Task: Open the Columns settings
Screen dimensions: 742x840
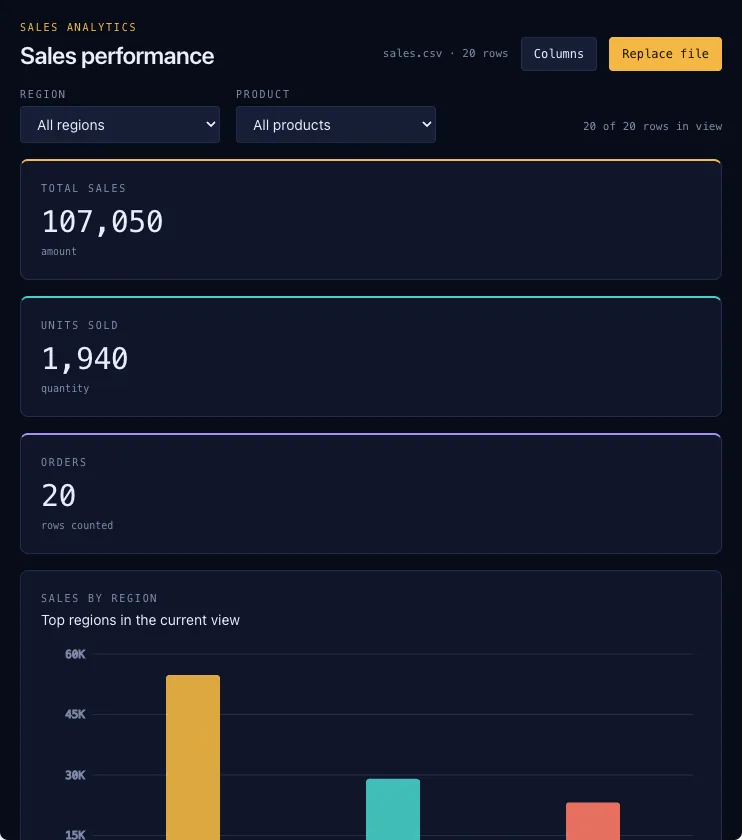Action: click(558, 54)
